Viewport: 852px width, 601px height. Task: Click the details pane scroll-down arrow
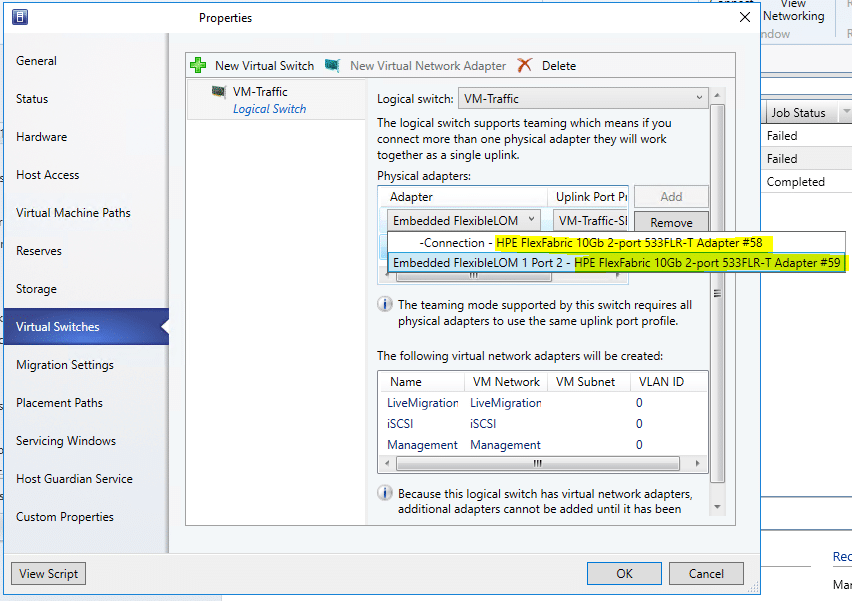click(717, 507)
